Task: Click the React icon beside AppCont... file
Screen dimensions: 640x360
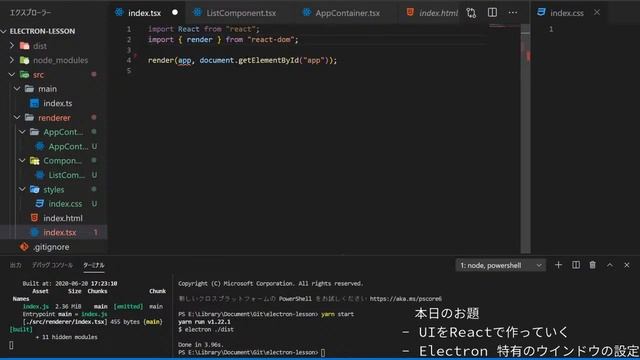Action: (40, 146)
